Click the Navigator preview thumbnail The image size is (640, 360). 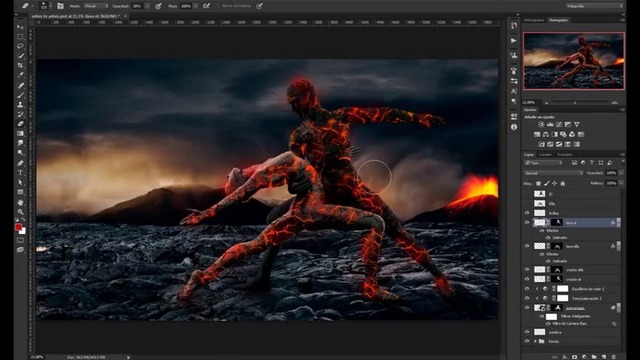tap(574, 61)
